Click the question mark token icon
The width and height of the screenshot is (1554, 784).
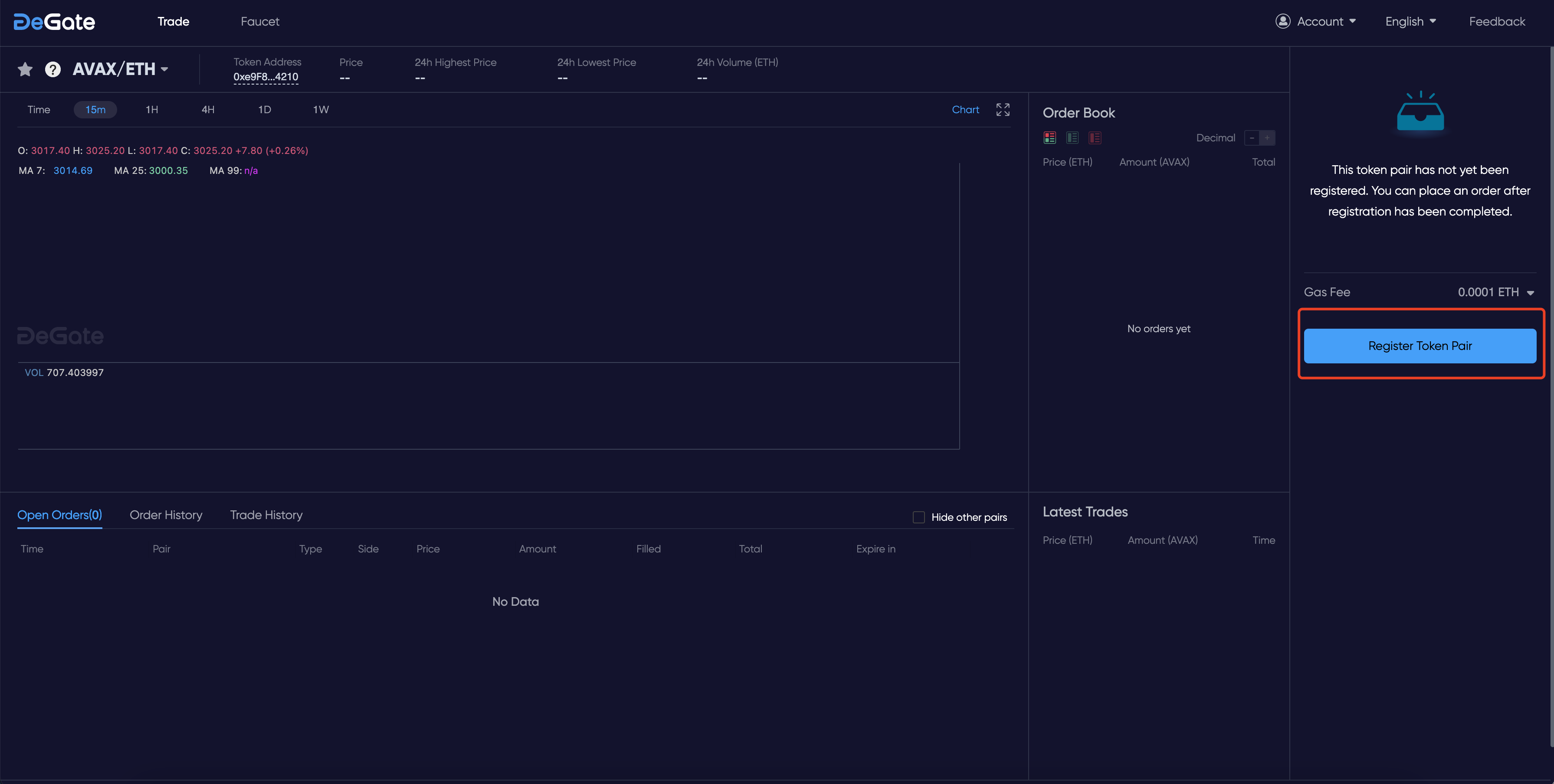point(53,69)
